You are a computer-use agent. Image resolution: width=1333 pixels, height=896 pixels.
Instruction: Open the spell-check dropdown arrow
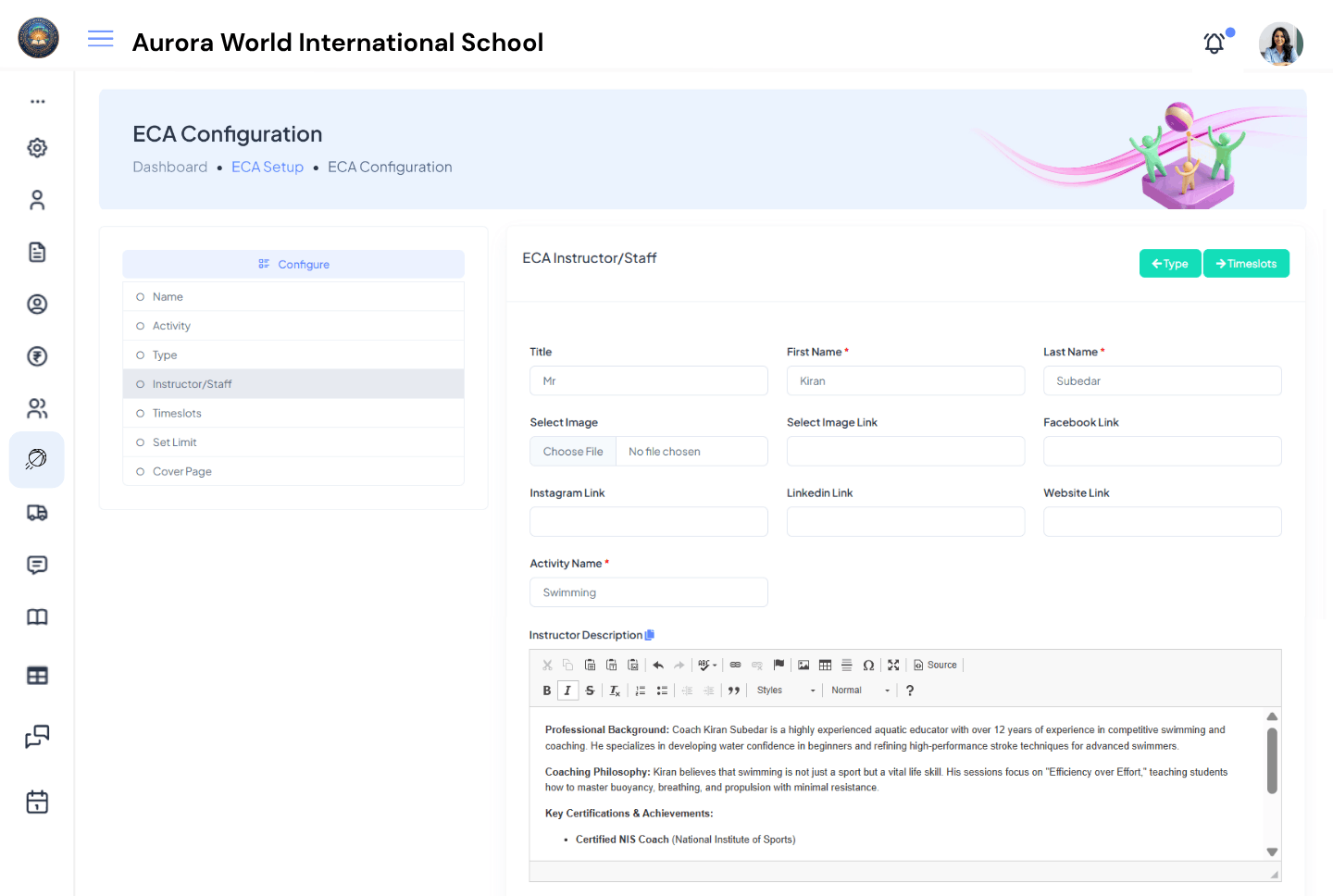tap(714, 665)
